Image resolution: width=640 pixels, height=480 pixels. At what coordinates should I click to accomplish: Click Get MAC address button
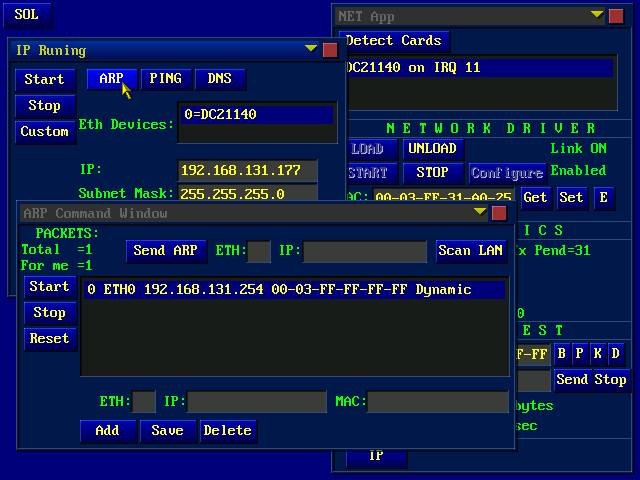click(536, 198)
